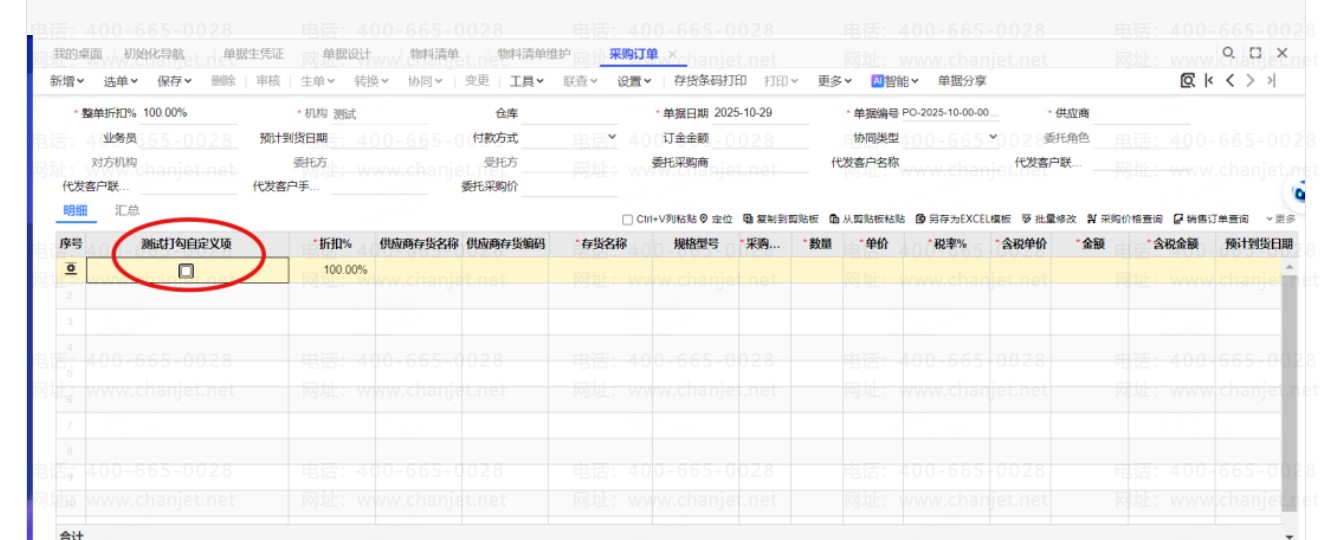Click the 仓库 input field

pos(570,114)
